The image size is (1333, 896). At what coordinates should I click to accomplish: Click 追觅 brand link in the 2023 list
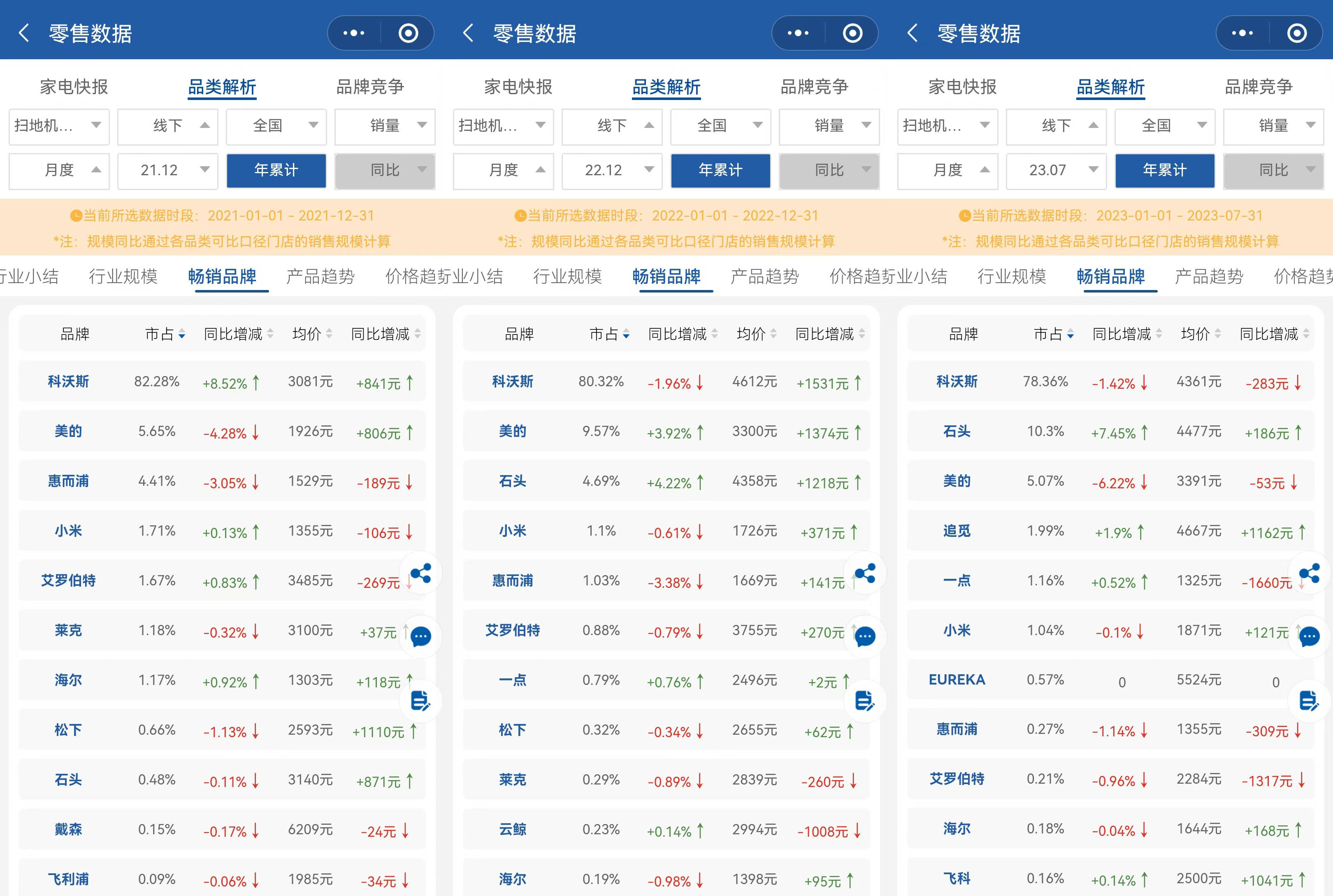point(957,531)
